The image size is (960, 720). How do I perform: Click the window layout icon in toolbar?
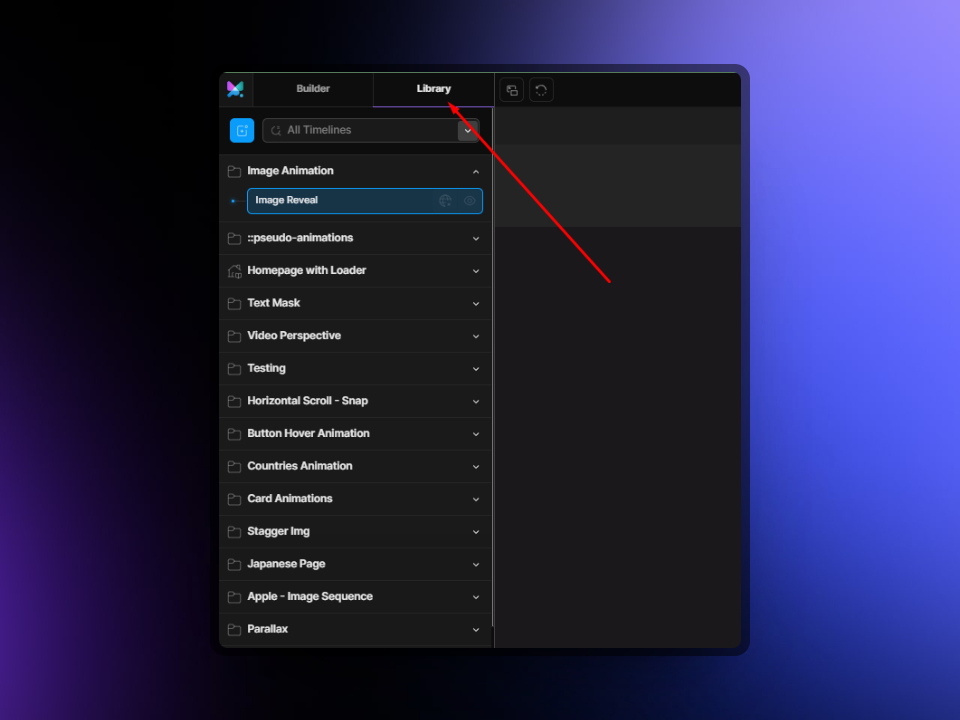(x=512, y=91)
